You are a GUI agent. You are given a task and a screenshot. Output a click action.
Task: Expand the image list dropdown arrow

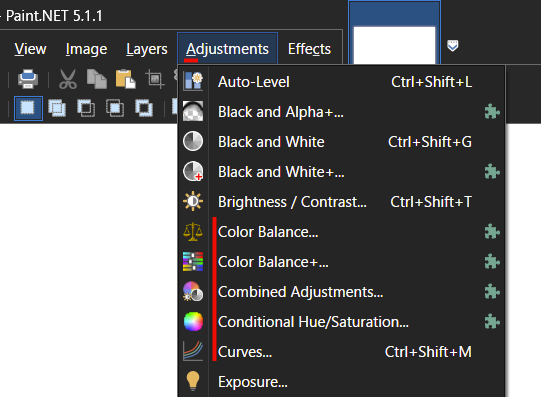tap(453, 46)
